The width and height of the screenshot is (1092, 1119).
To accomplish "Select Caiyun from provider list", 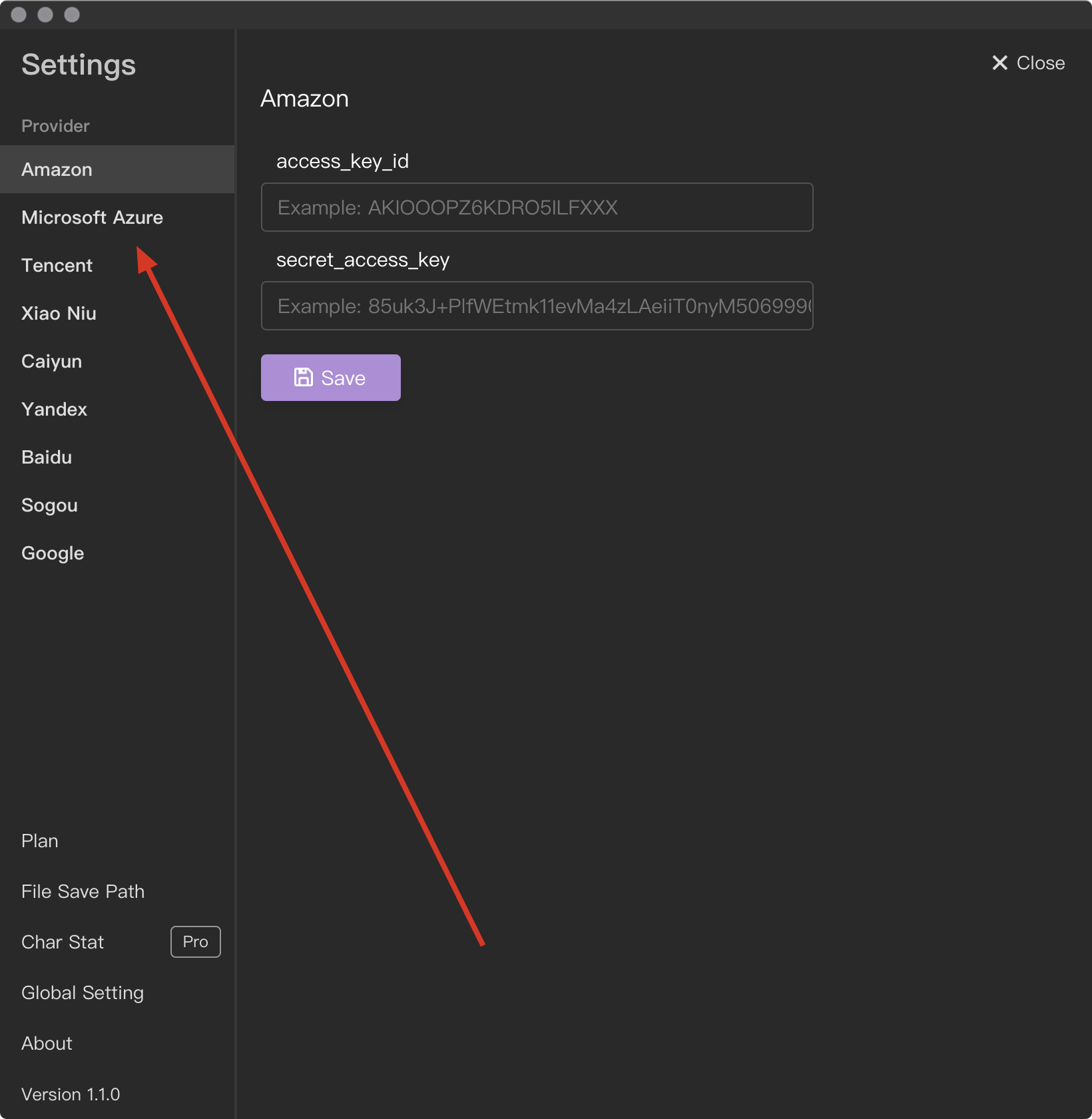I will pos(52,362).
